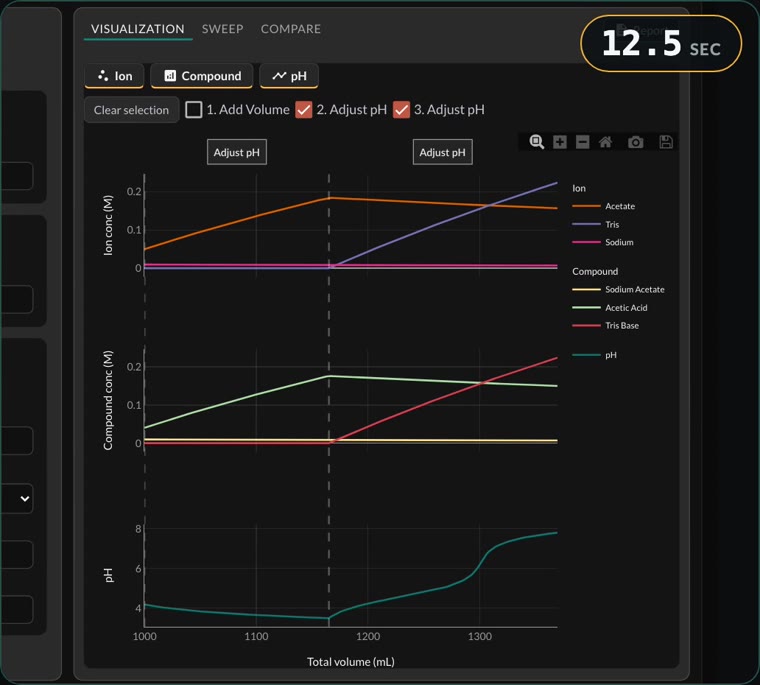Select the zoom magnifier chart tool

click(x=537, y=142)
